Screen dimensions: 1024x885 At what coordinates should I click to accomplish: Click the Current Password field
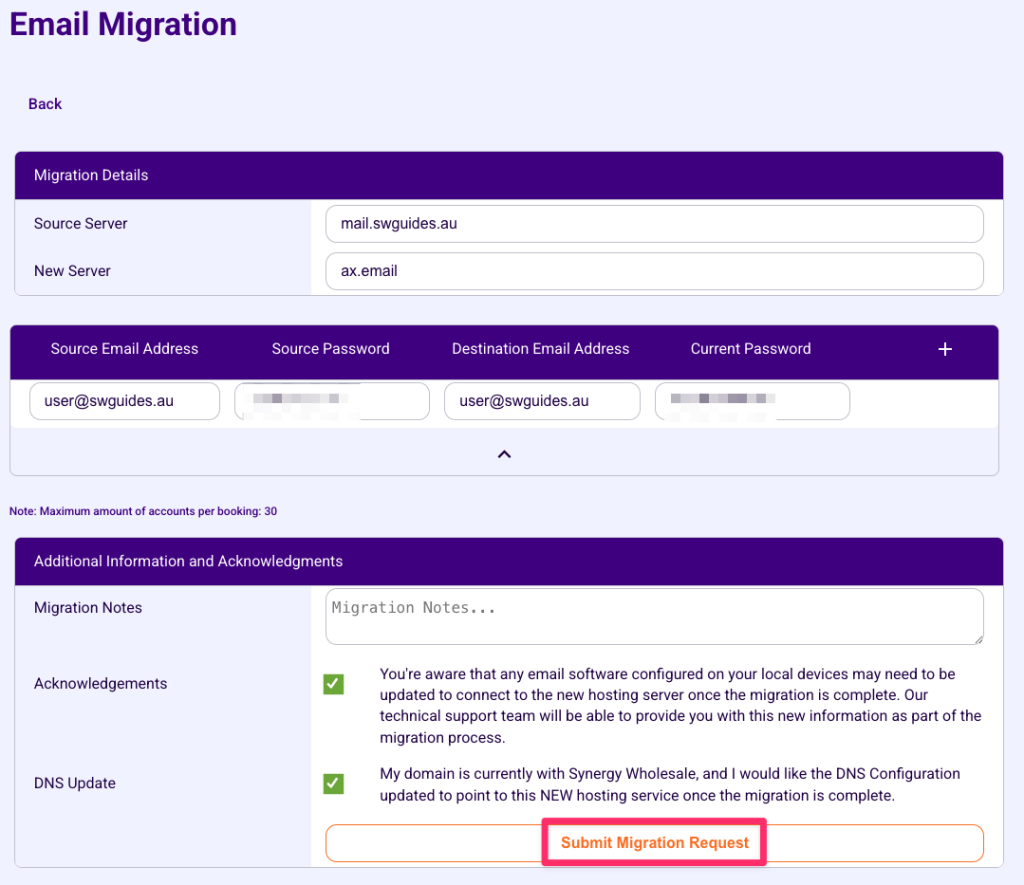coord(752,400)
